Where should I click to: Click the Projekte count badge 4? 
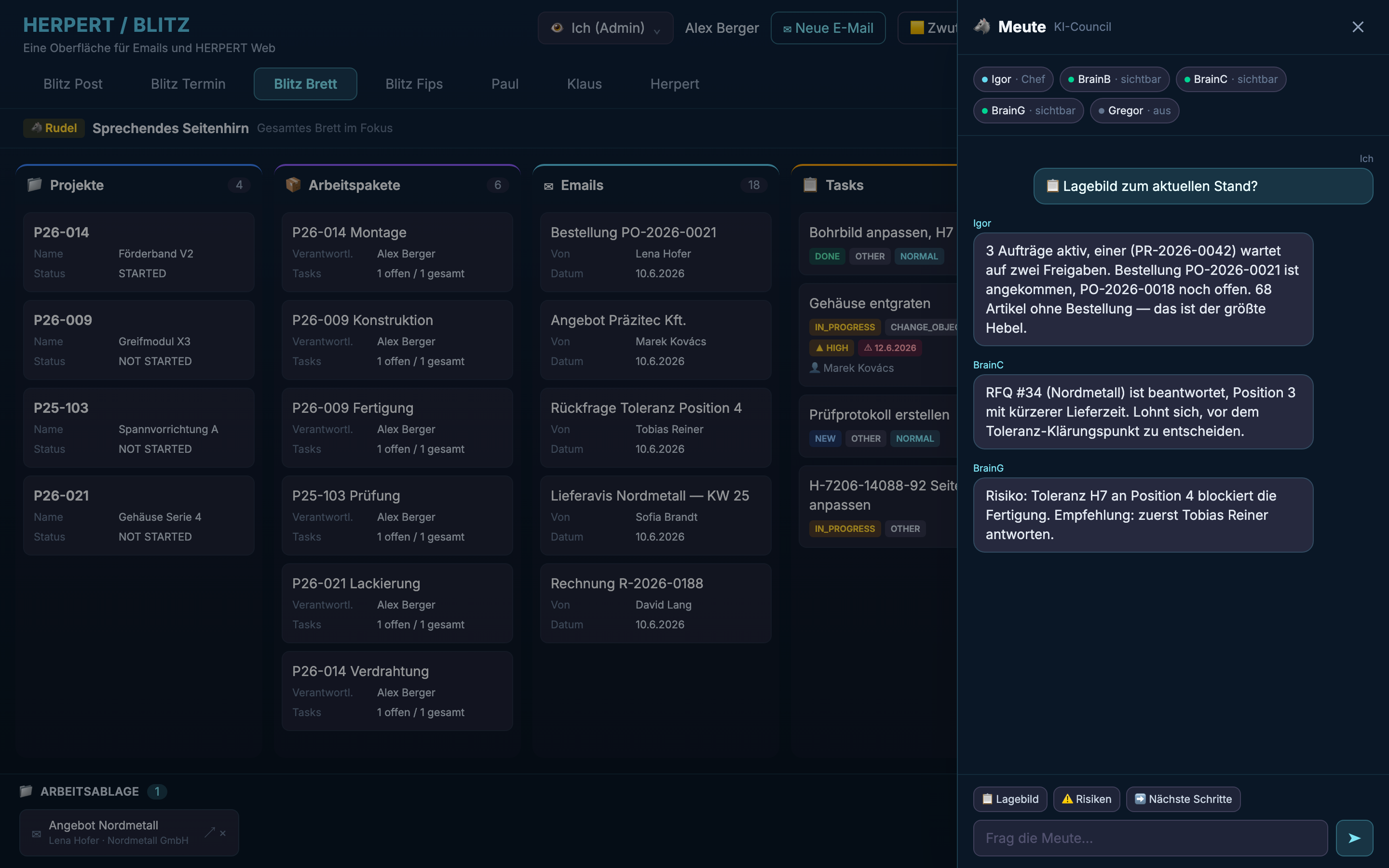tap(239, 185)
